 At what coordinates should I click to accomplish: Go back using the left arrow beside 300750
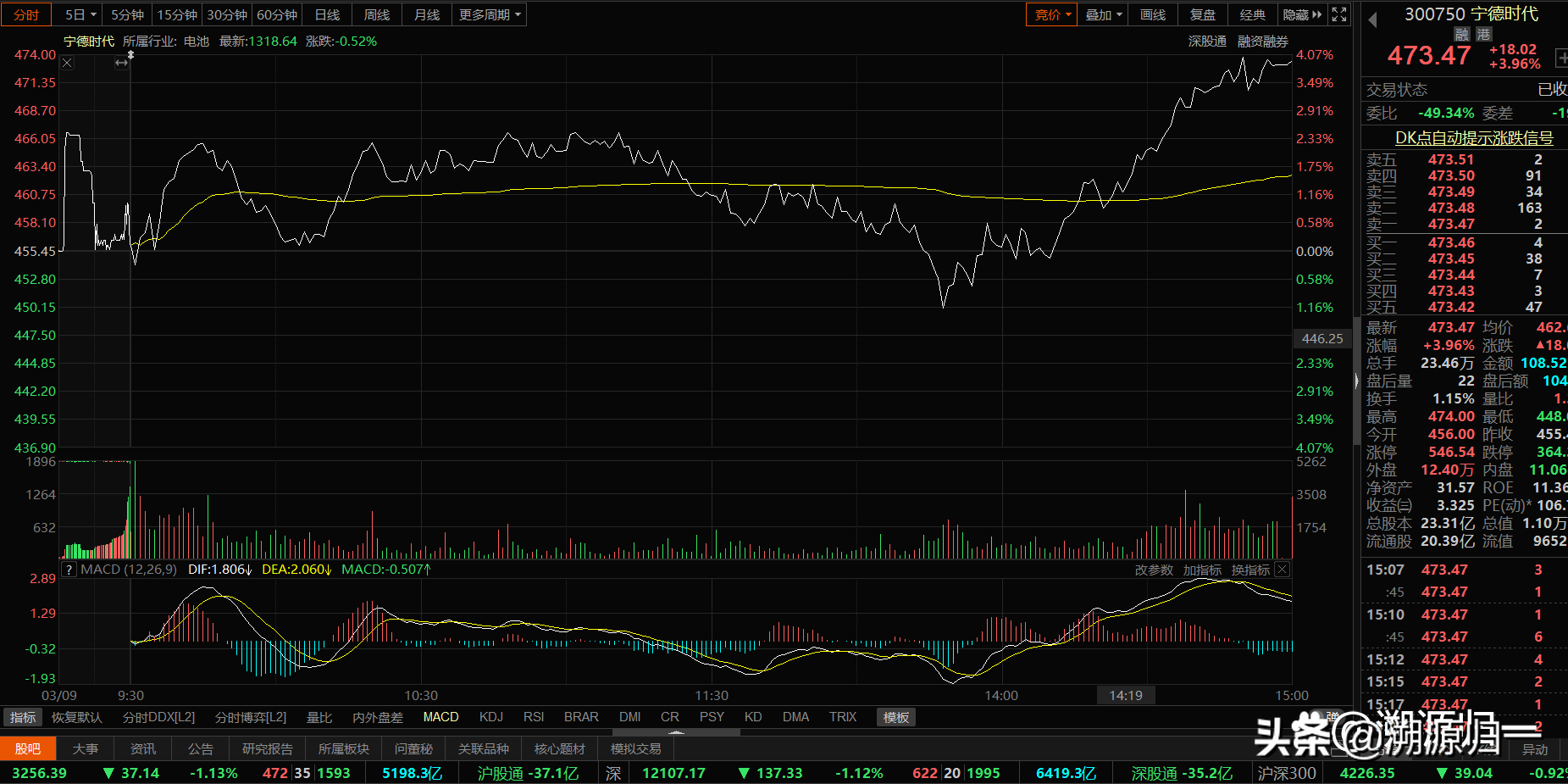click(x=1372, y=19)
